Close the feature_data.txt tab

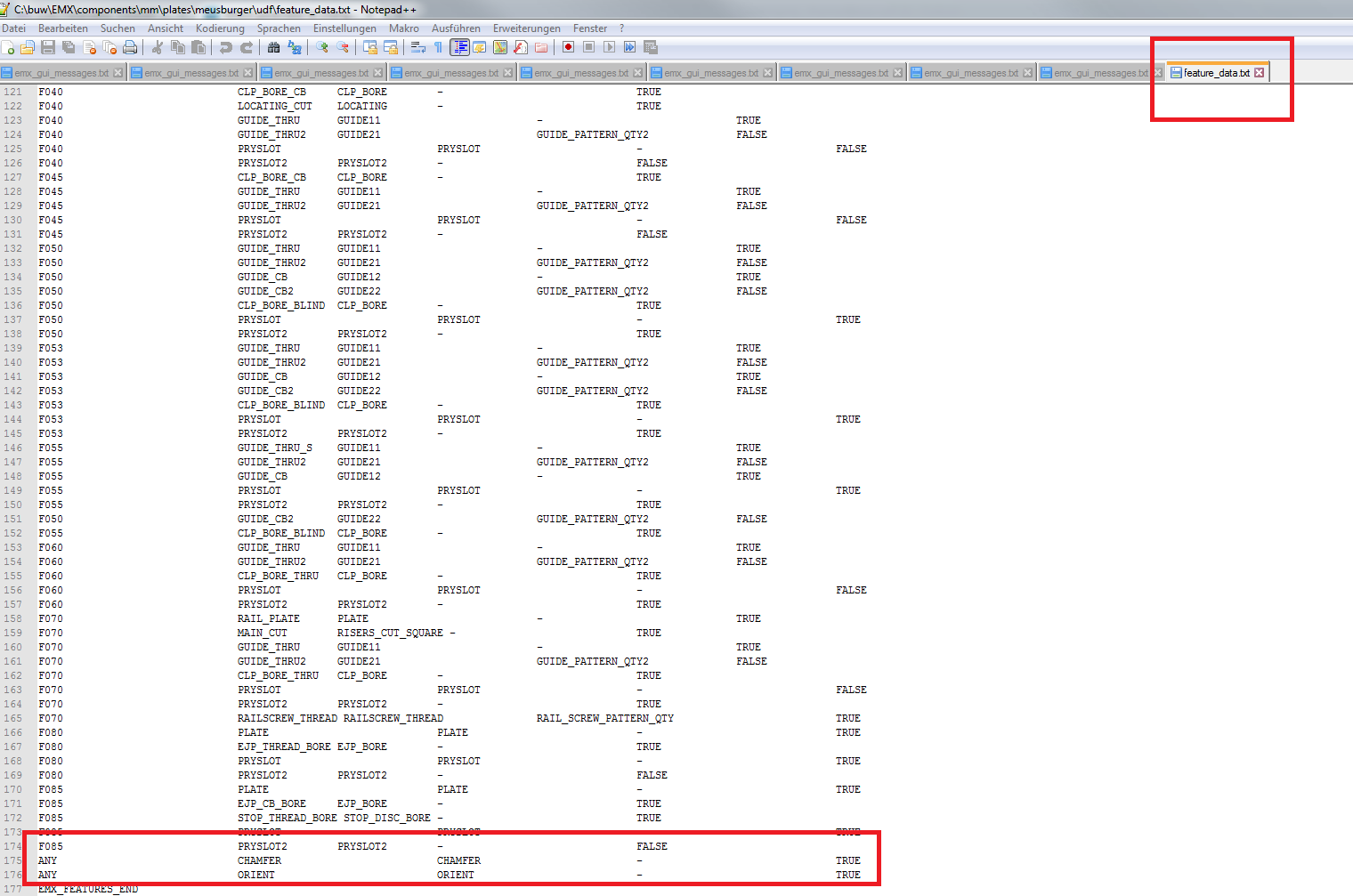1260,73
